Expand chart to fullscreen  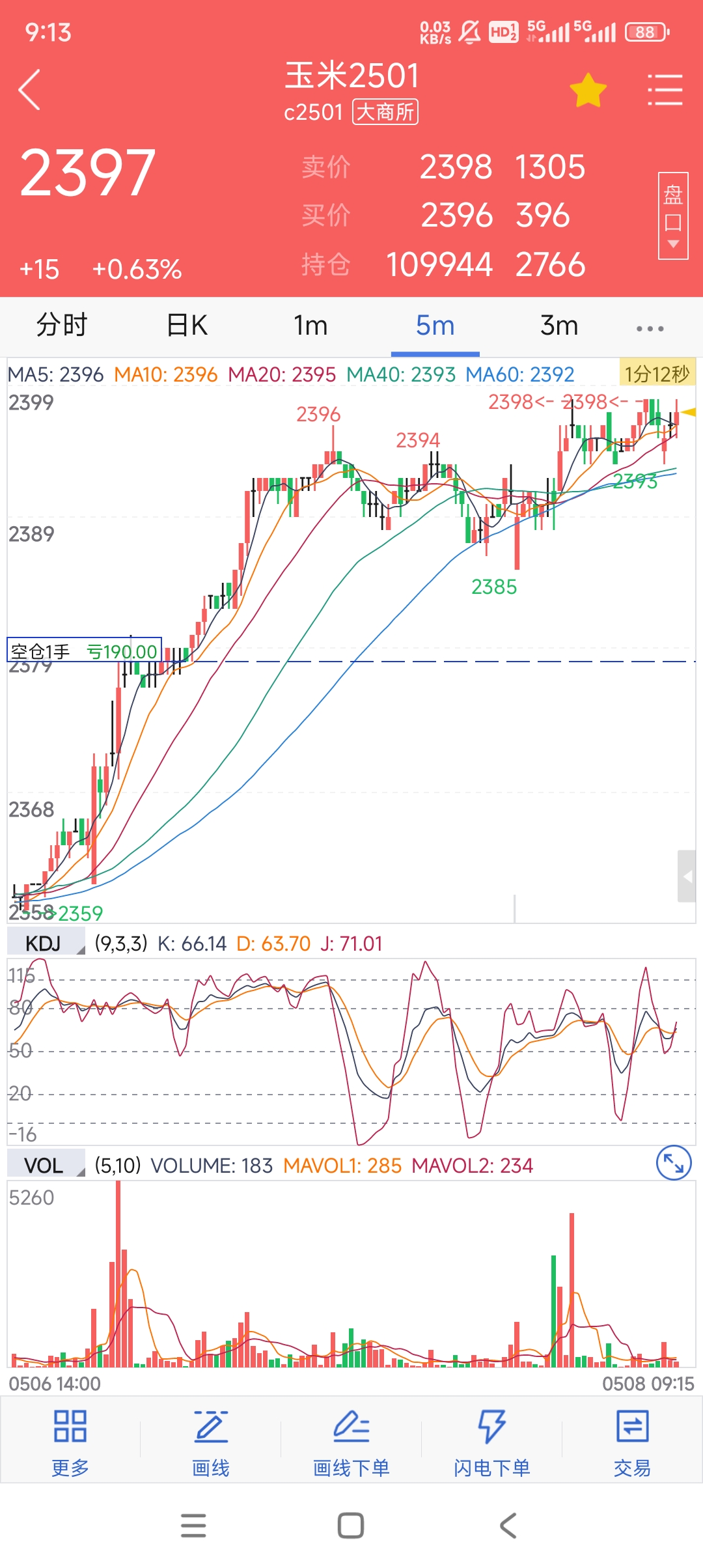(x=673, y=1163)
